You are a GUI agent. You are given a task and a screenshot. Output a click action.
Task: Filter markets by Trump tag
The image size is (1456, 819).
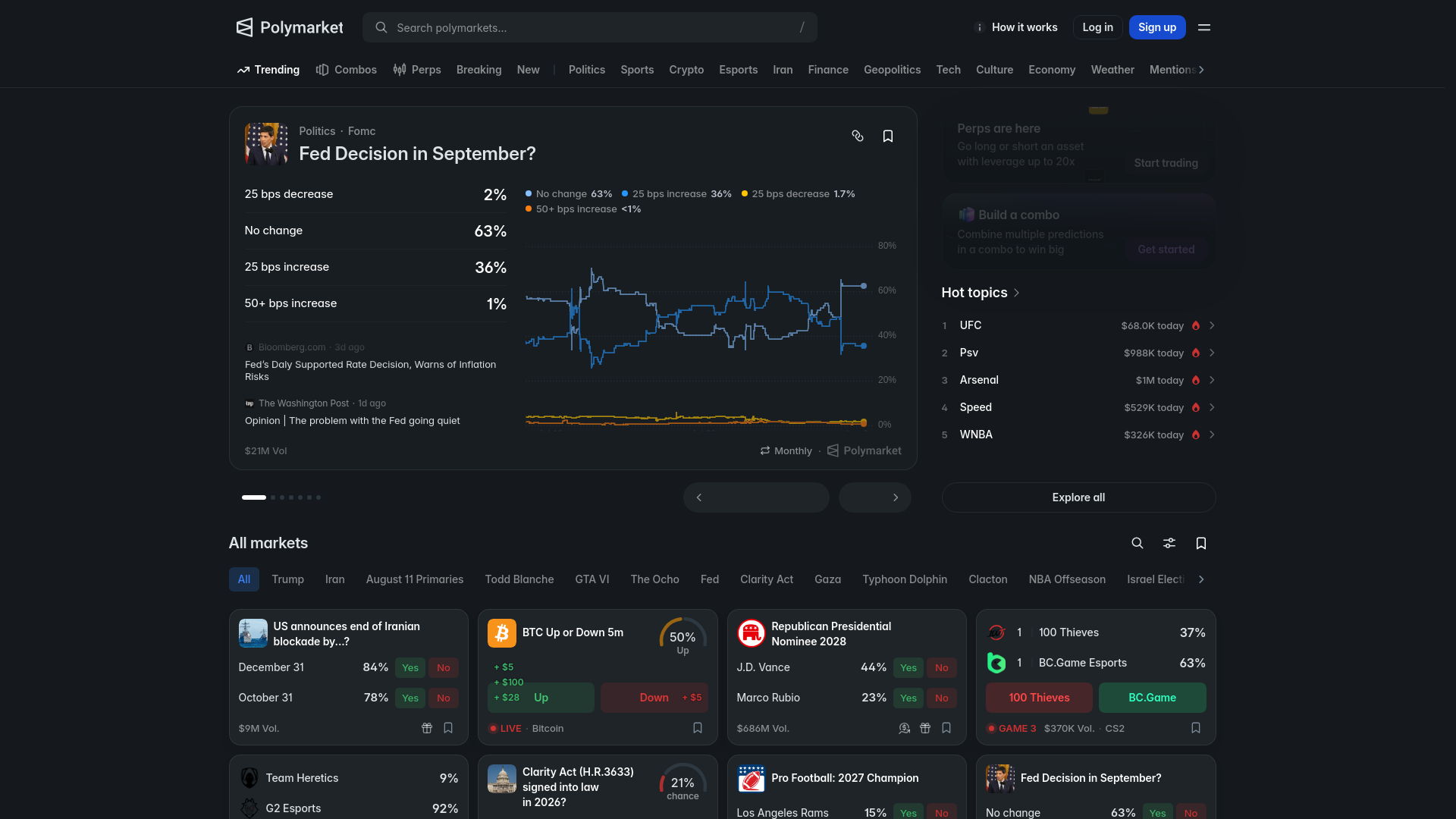(x=287, y=579)
